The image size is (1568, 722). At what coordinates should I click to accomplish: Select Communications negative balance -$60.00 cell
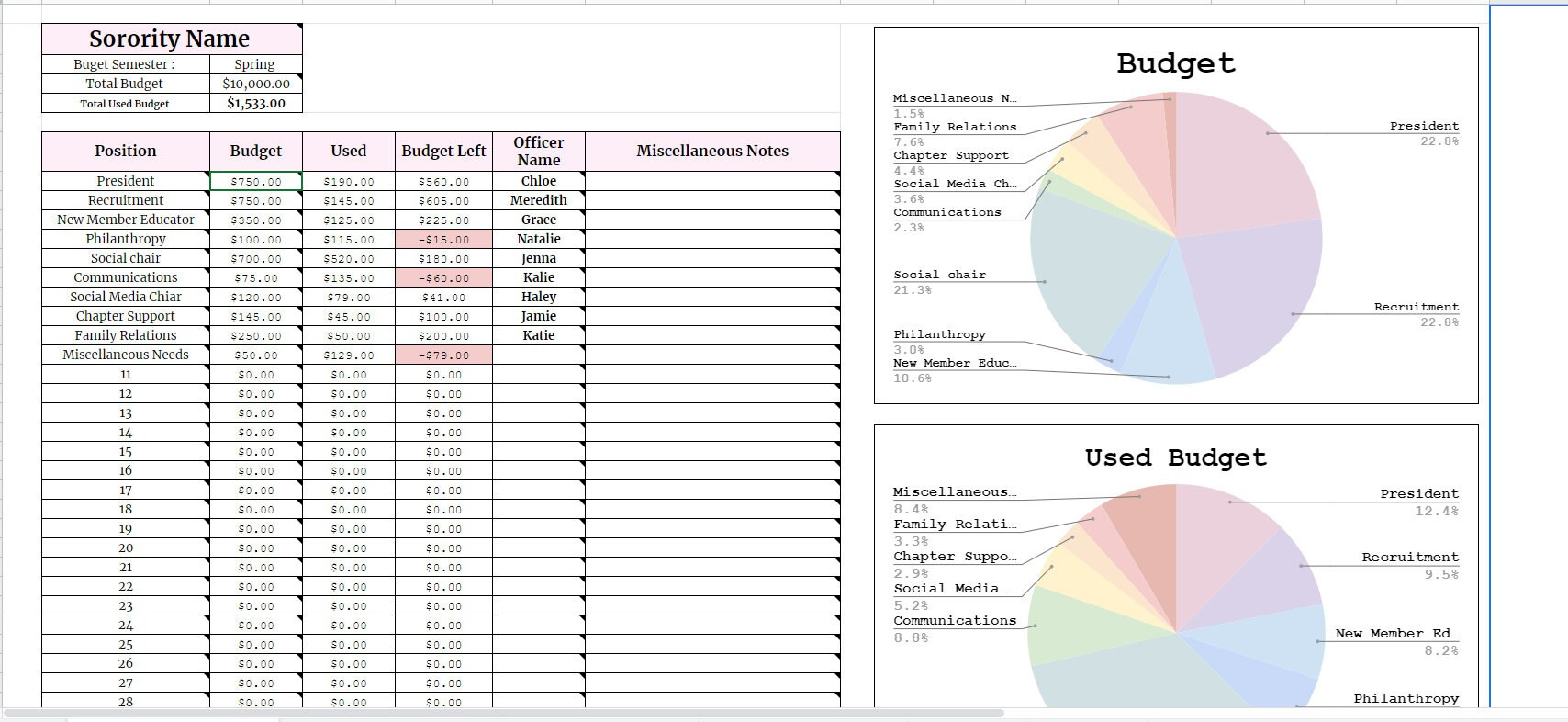[443, 278]
